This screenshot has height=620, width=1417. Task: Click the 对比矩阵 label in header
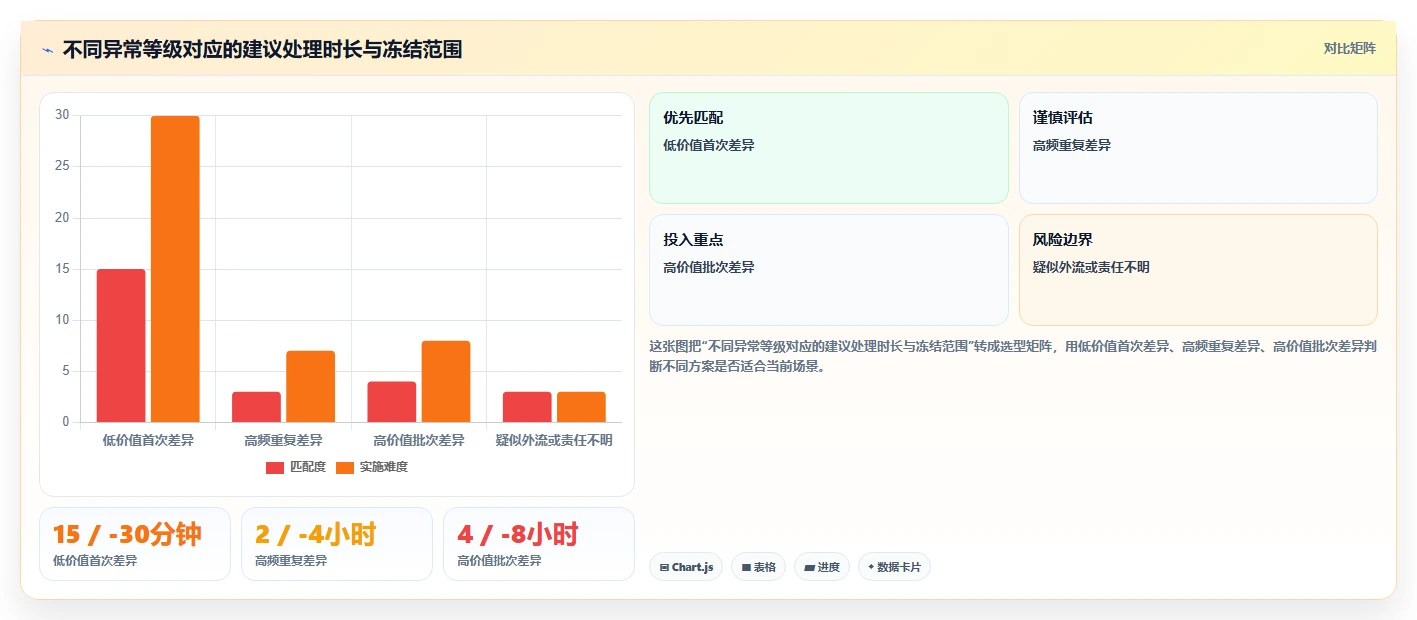tap(1350, 49)
